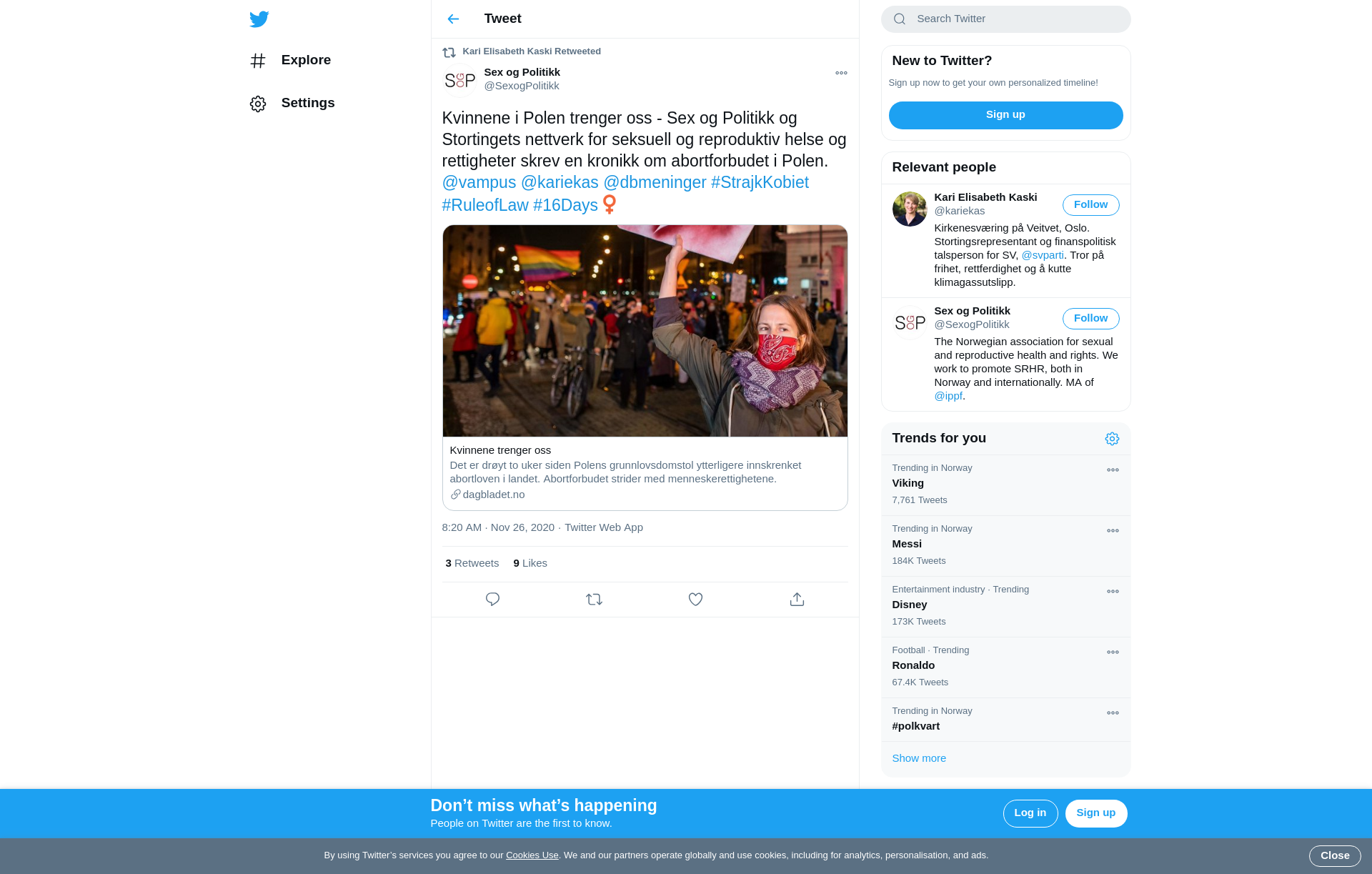This screenshot has height=874, width=1372.
Task: Follow Sex og Politikk account
Action: pyautogui.click(x=1090, y=319)
